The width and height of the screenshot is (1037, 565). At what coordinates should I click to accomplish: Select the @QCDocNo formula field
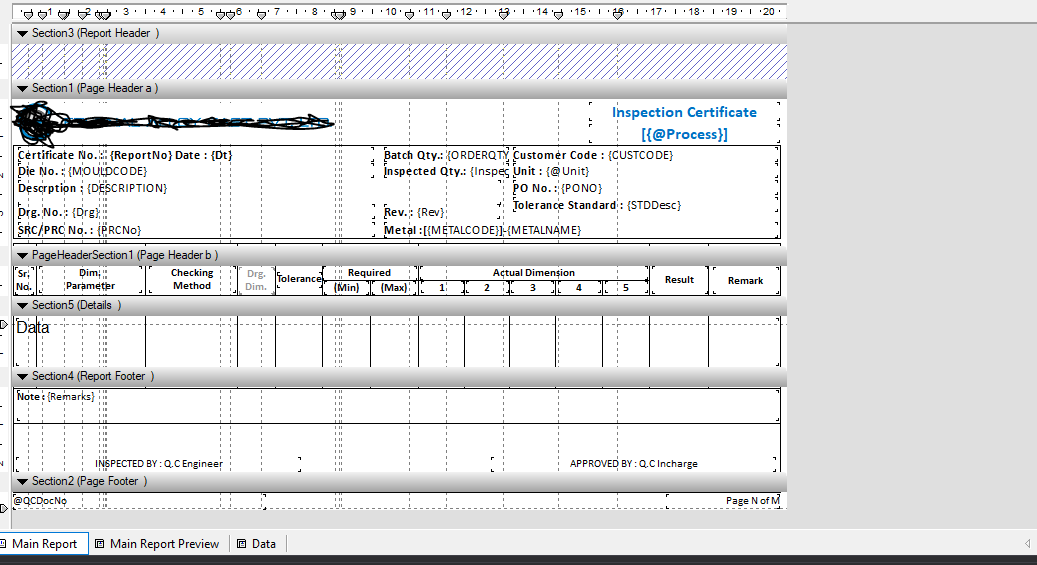139,501
